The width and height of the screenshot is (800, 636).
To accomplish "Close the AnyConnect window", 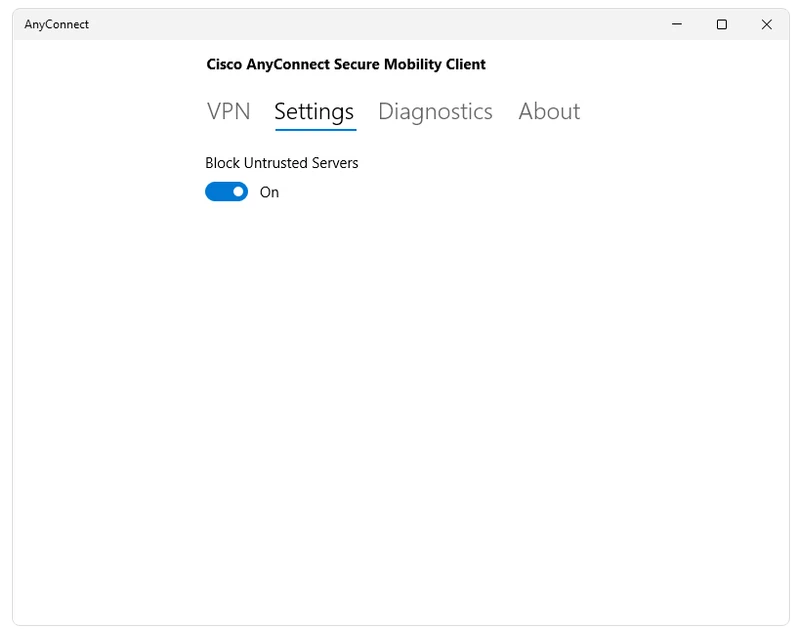I will [769, 23].
